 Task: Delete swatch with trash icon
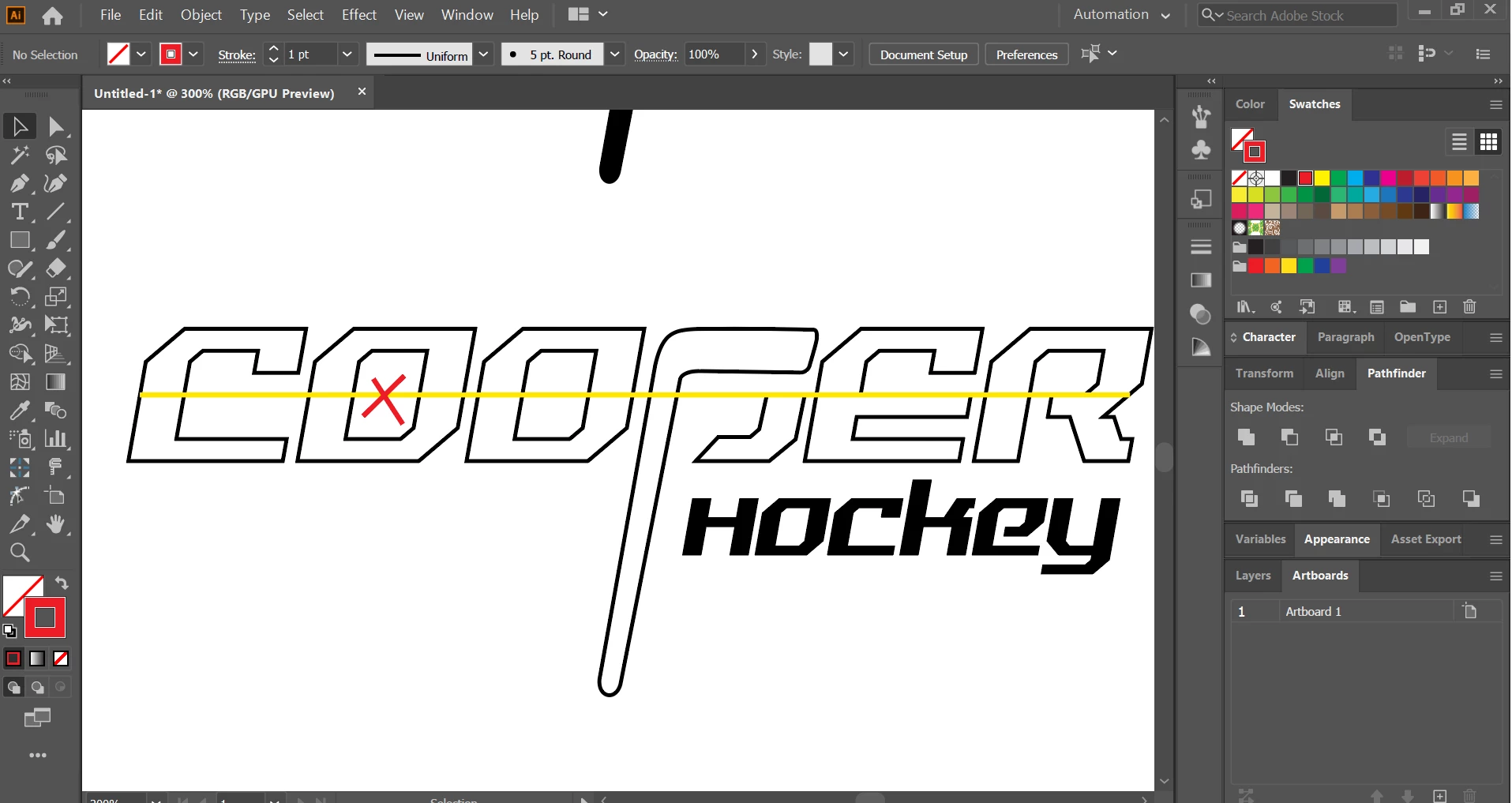point(1469,307)
